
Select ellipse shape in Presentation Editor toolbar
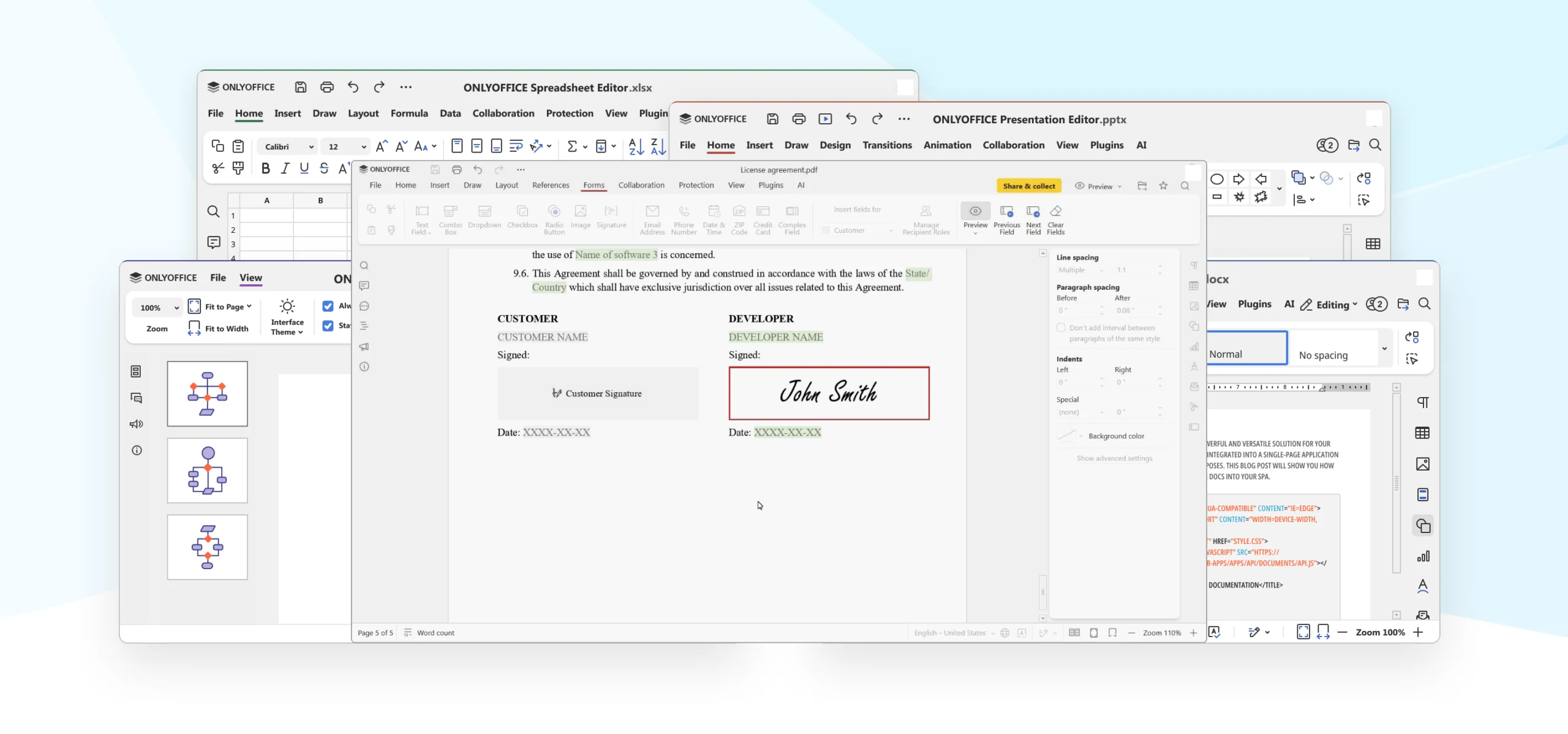pos(1217,179)
